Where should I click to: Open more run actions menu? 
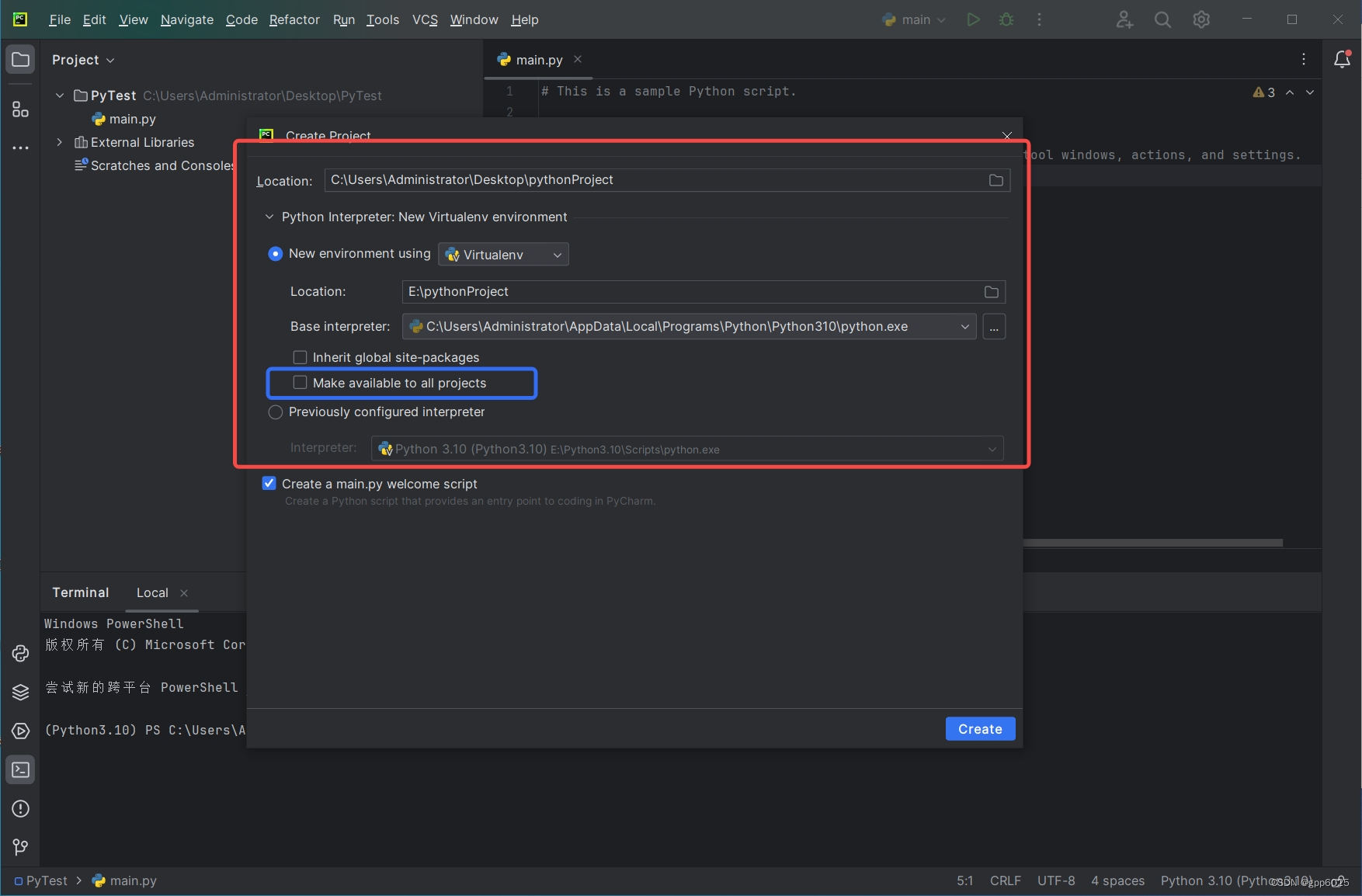(x=1039, y=19)
